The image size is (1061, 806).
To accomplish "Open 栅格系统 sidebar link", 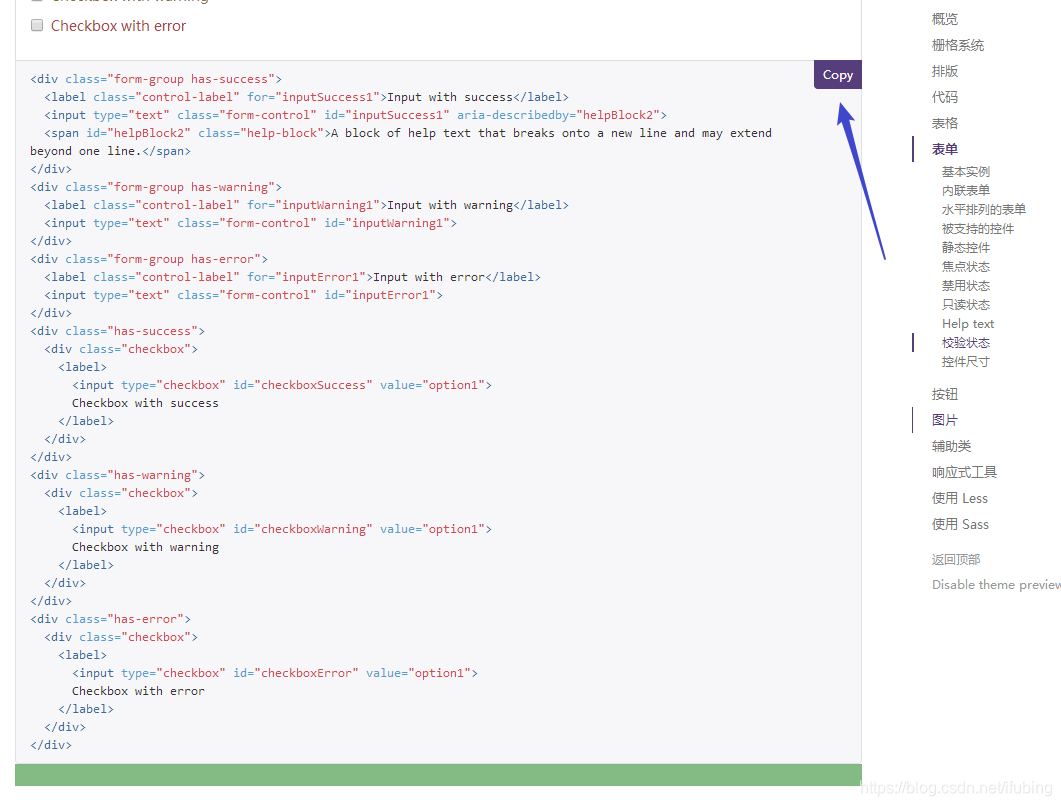I will 957,45.
